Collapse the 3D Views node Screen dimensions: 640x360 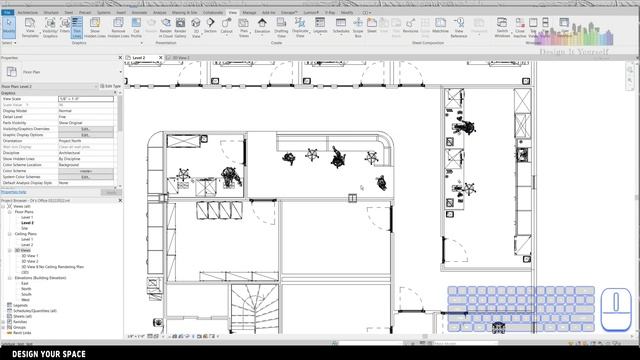click(x=10, y=250)
